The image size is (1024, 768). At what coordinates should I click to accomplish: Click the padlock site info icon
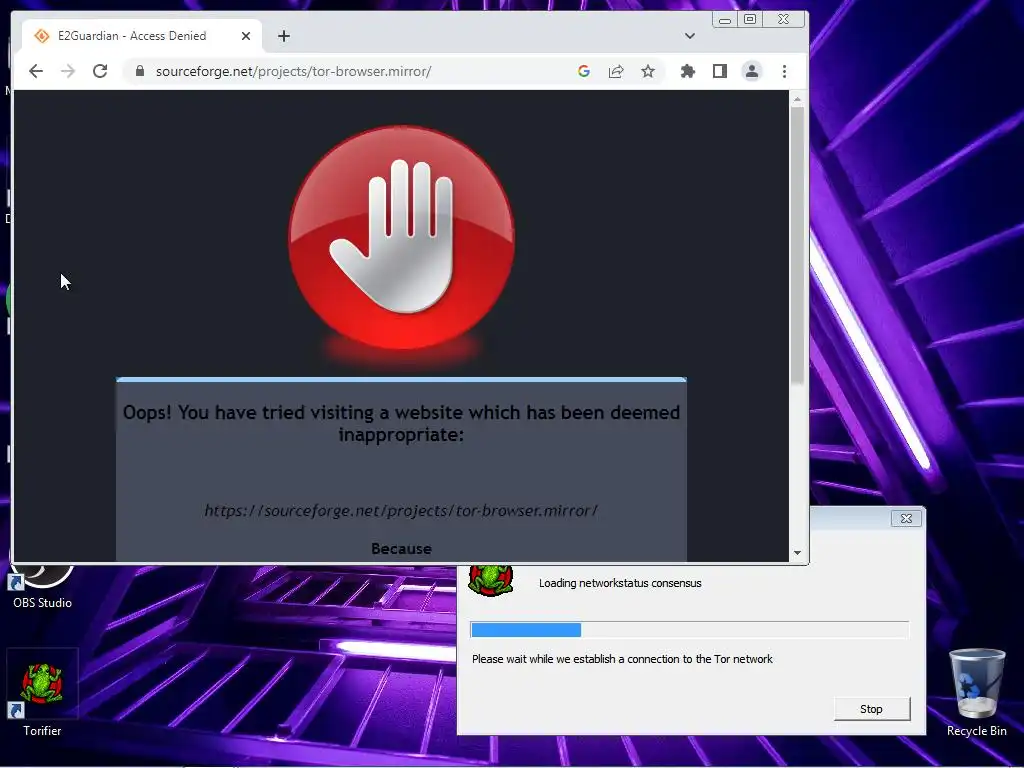[x=139, y=71]
